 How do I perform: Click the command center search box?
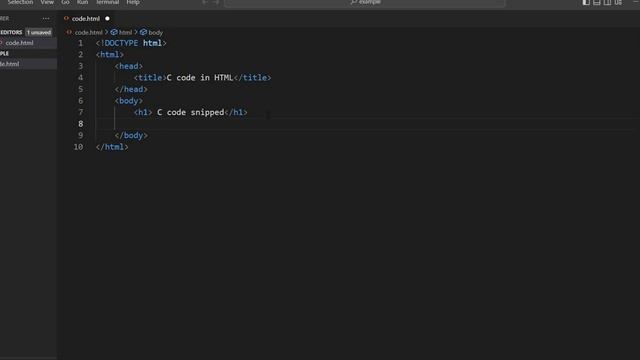tap(365, 3)
